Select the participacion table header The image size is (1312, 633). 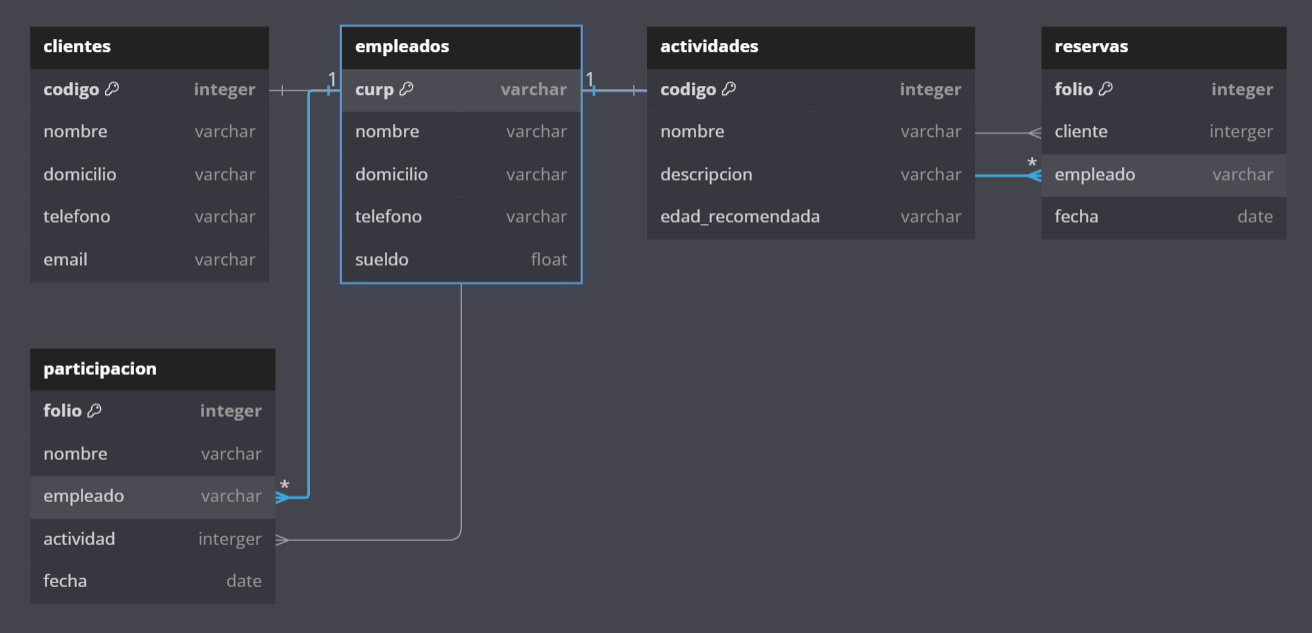pyautogui.click(x=152, y=369)
